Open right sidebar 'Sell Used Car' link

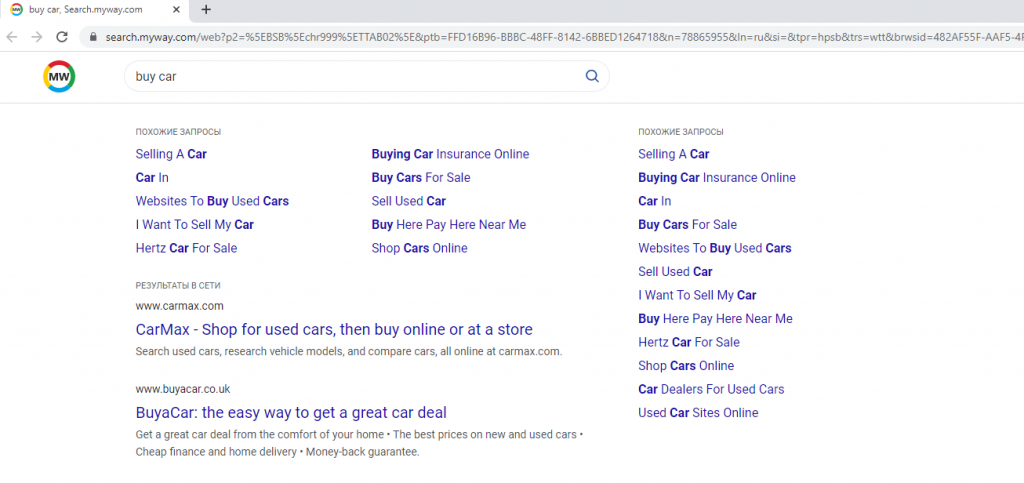675,272
